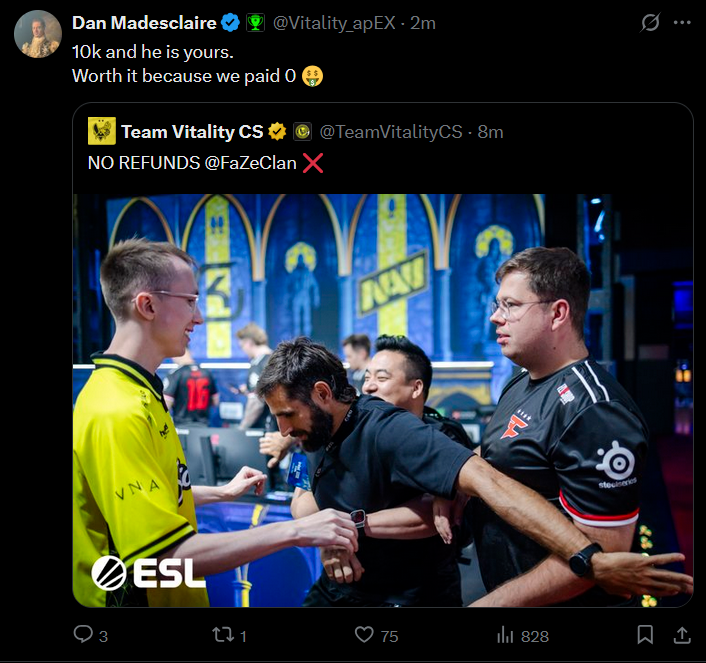
Task: Click the Grok explain slash-circle icon
Action: click(x=650, y=23)
